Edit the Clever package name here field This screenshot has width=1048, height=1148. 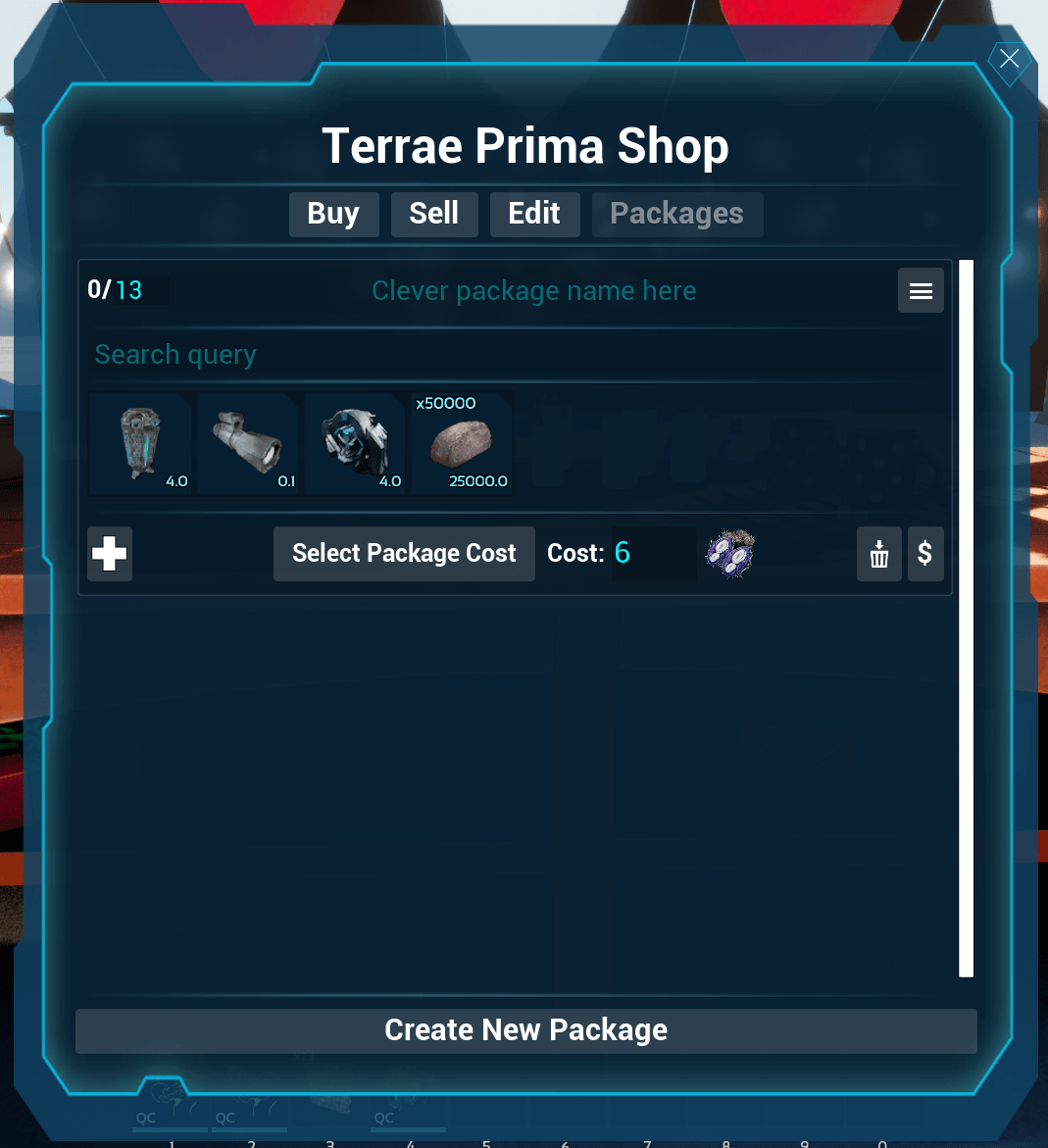click(x=534, y=291)
